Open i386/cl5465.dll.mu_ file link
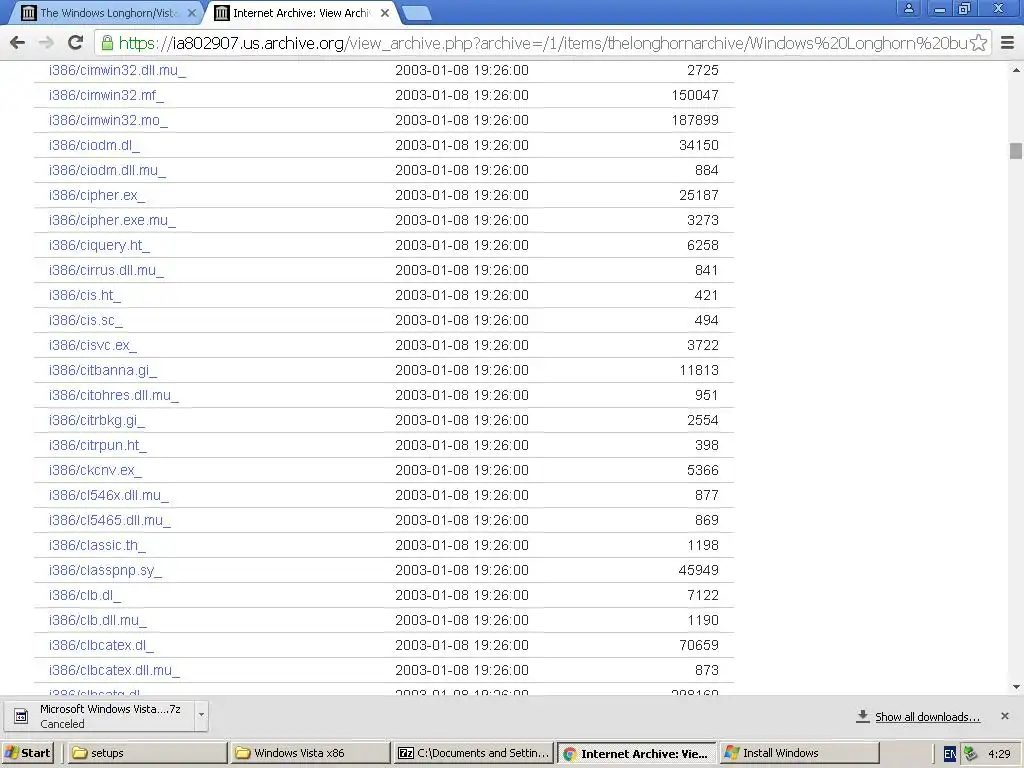 point(110,520)
